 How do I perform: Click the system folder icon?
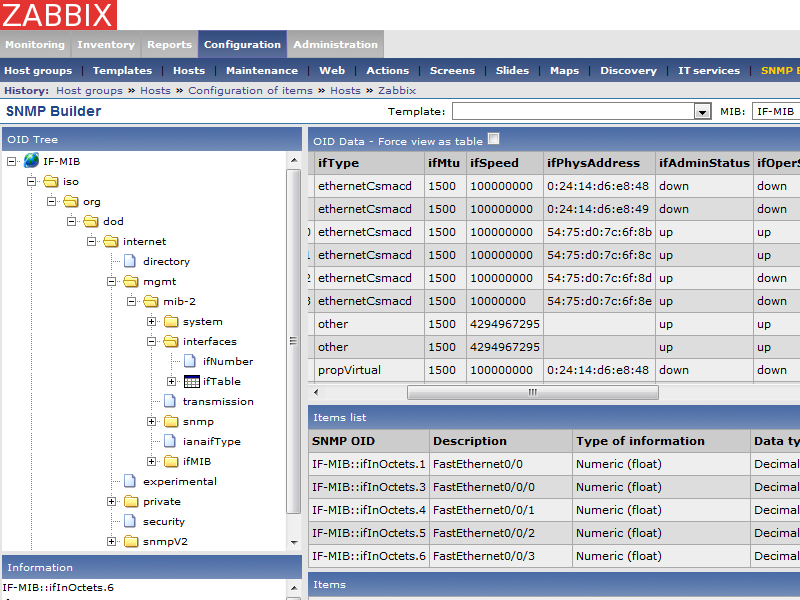171,321
